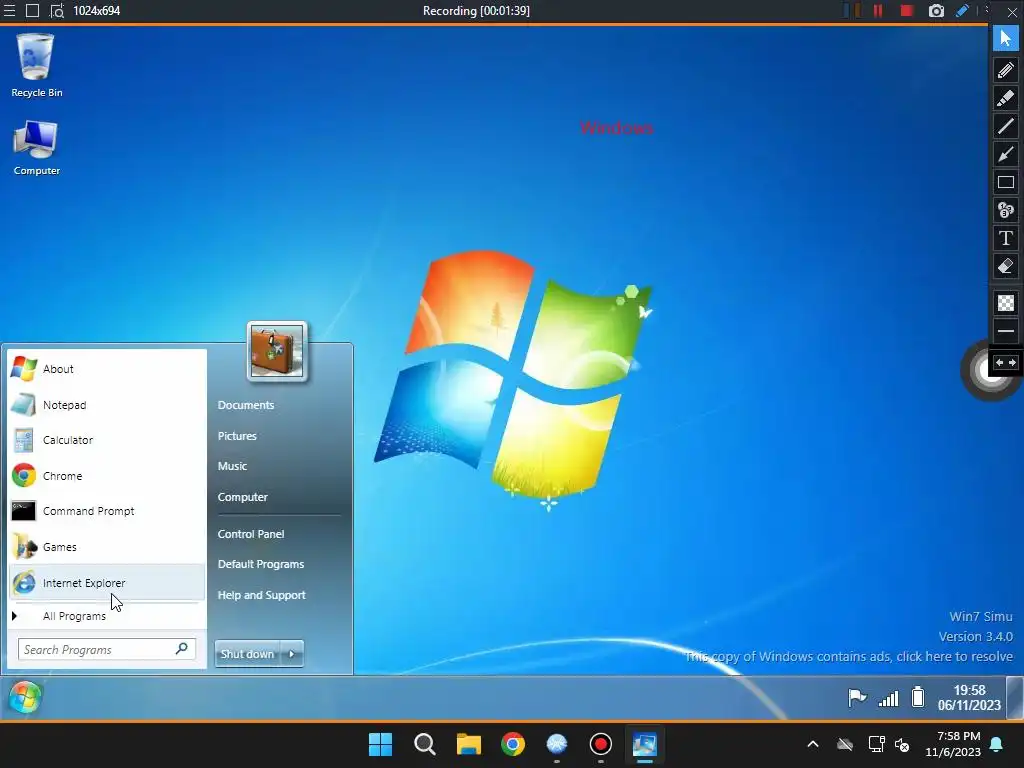Select the arrow drawing tool
The width and height of the screenshot is (1024, 768).
coord(1006,154)
